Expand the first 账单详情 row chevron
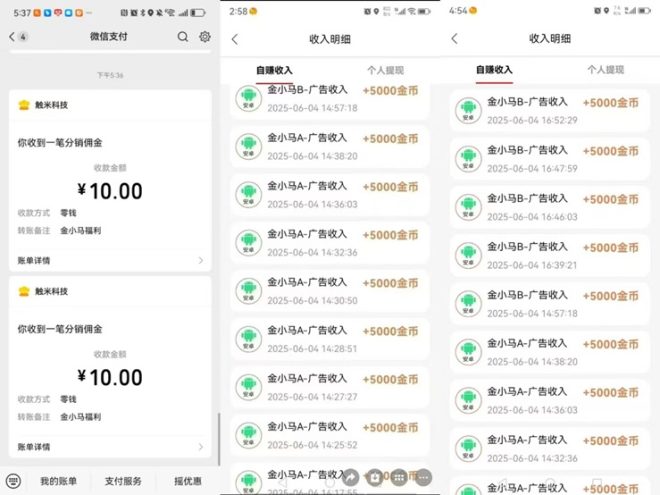 click(200, 260)
